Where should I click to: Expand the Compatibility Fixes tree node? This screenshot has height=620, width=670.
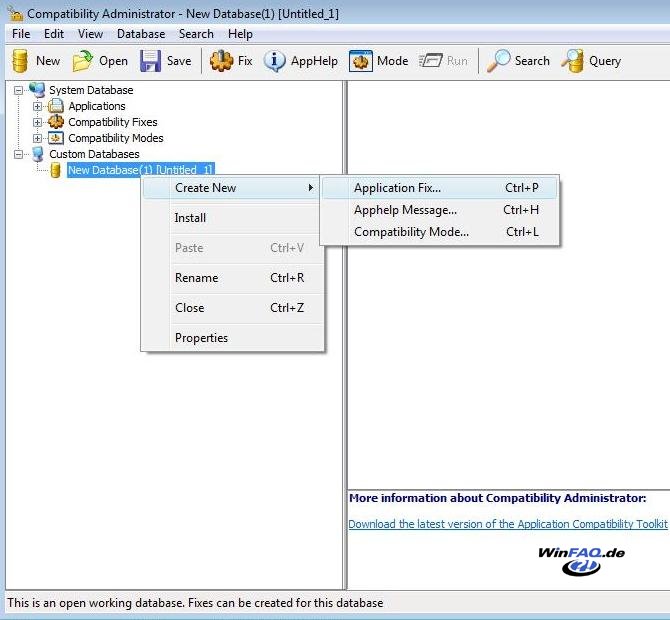click(x=37, y=122)
